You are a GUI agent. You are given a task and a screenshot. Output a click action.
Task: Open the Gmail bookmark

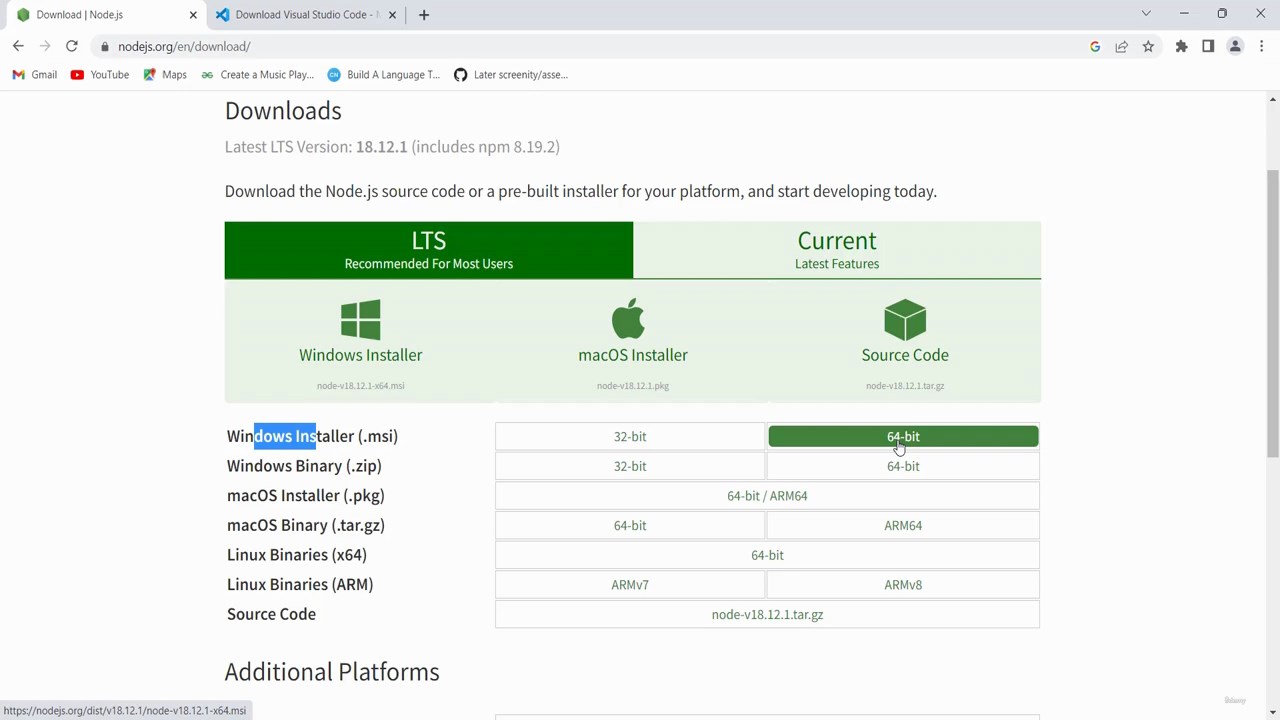tap(35, 75)
